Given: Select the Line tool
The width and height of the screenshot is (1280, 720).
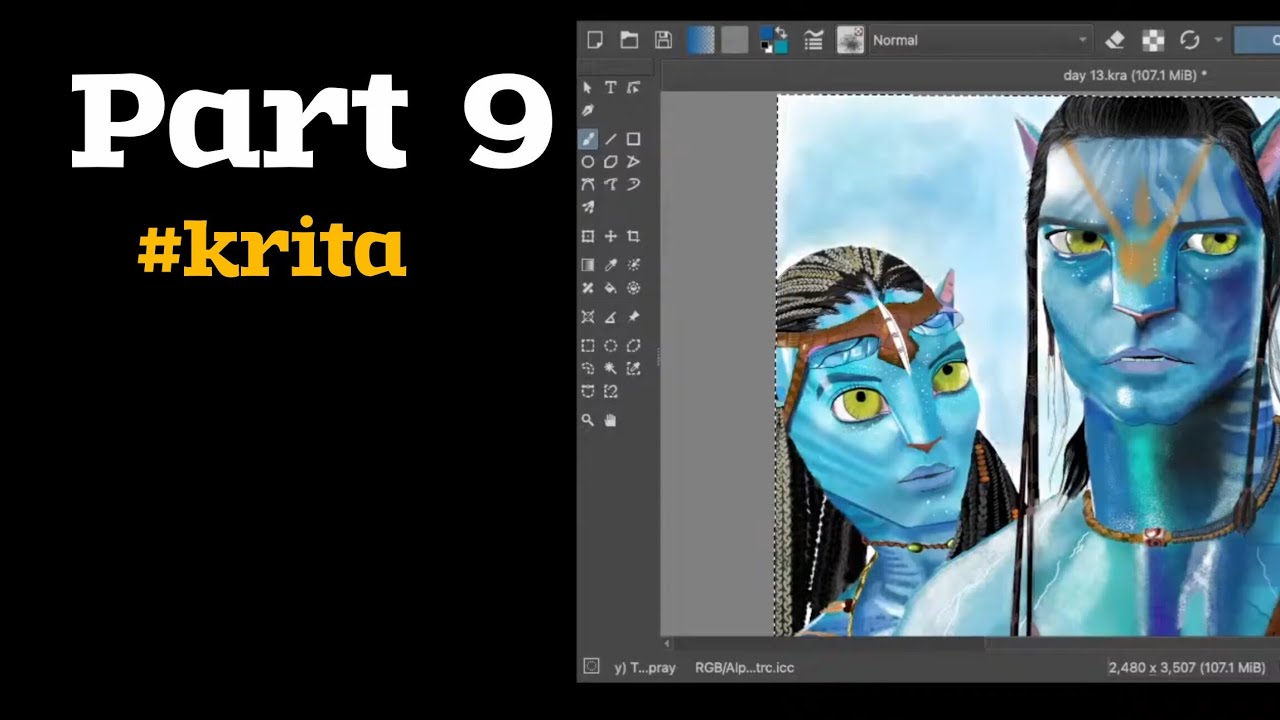Looking at the screenshot, I should (x=610, y=139).
